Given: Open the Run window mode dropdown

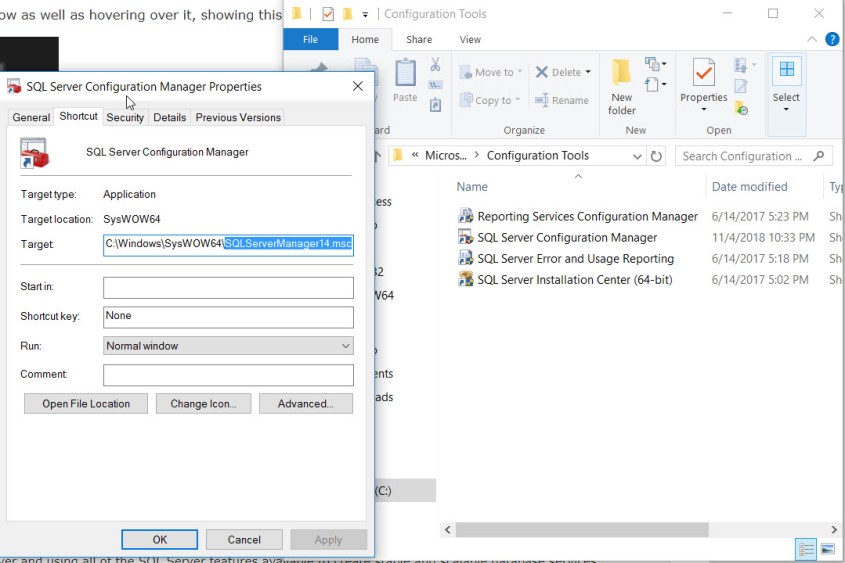Looking at the screenshot, I should point(228,346).
